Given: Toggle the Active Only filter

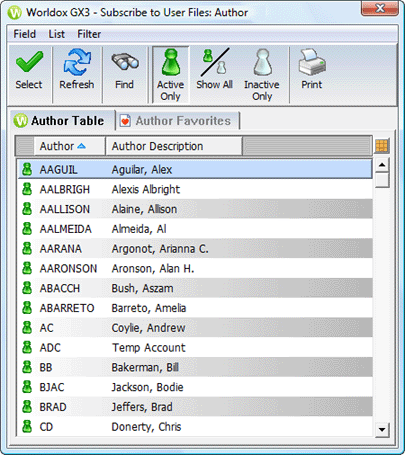Looking at the screenshot, I should (171, 75).
